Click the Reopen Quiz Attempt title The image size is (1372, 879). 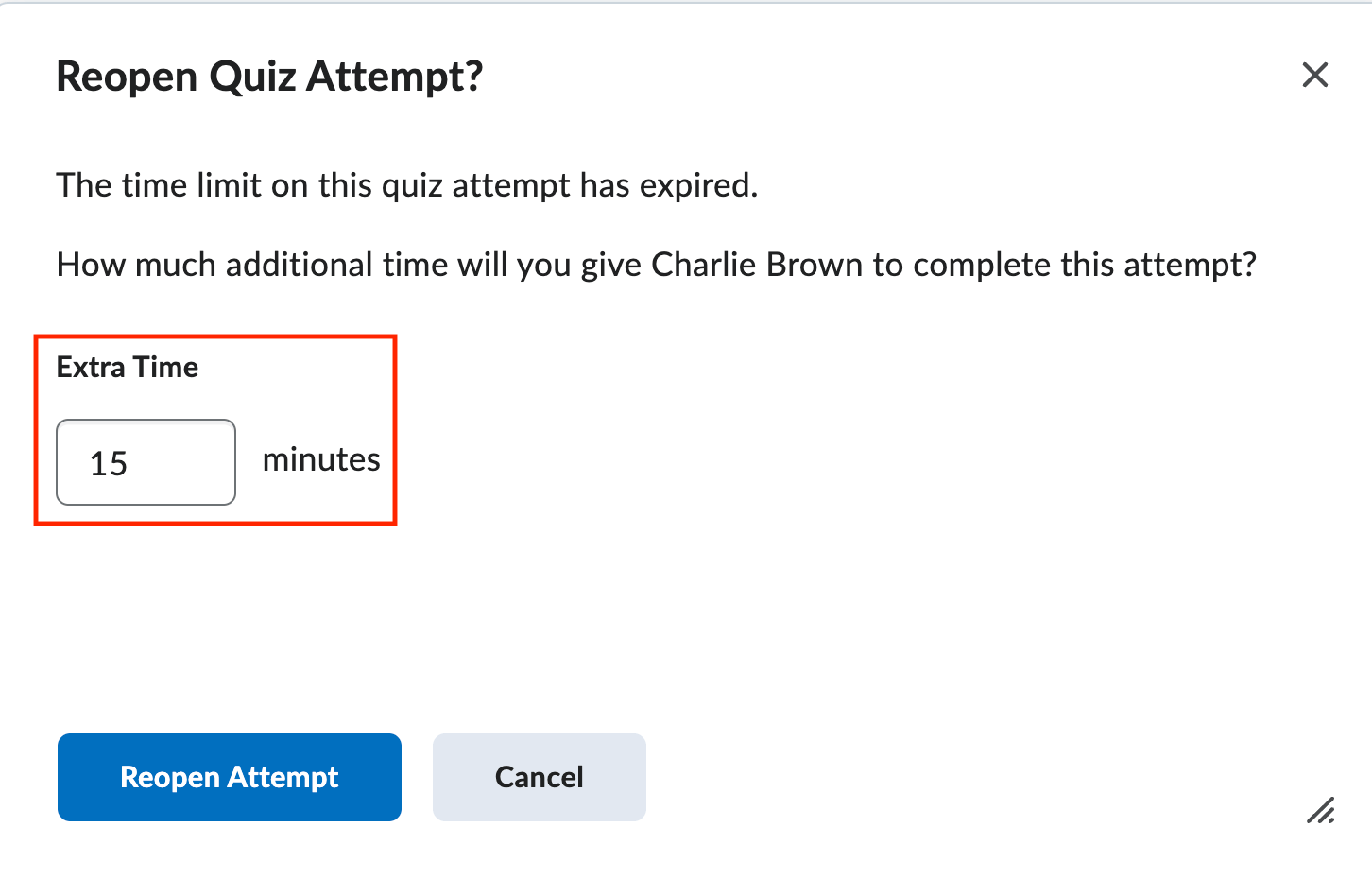(269, 76)
